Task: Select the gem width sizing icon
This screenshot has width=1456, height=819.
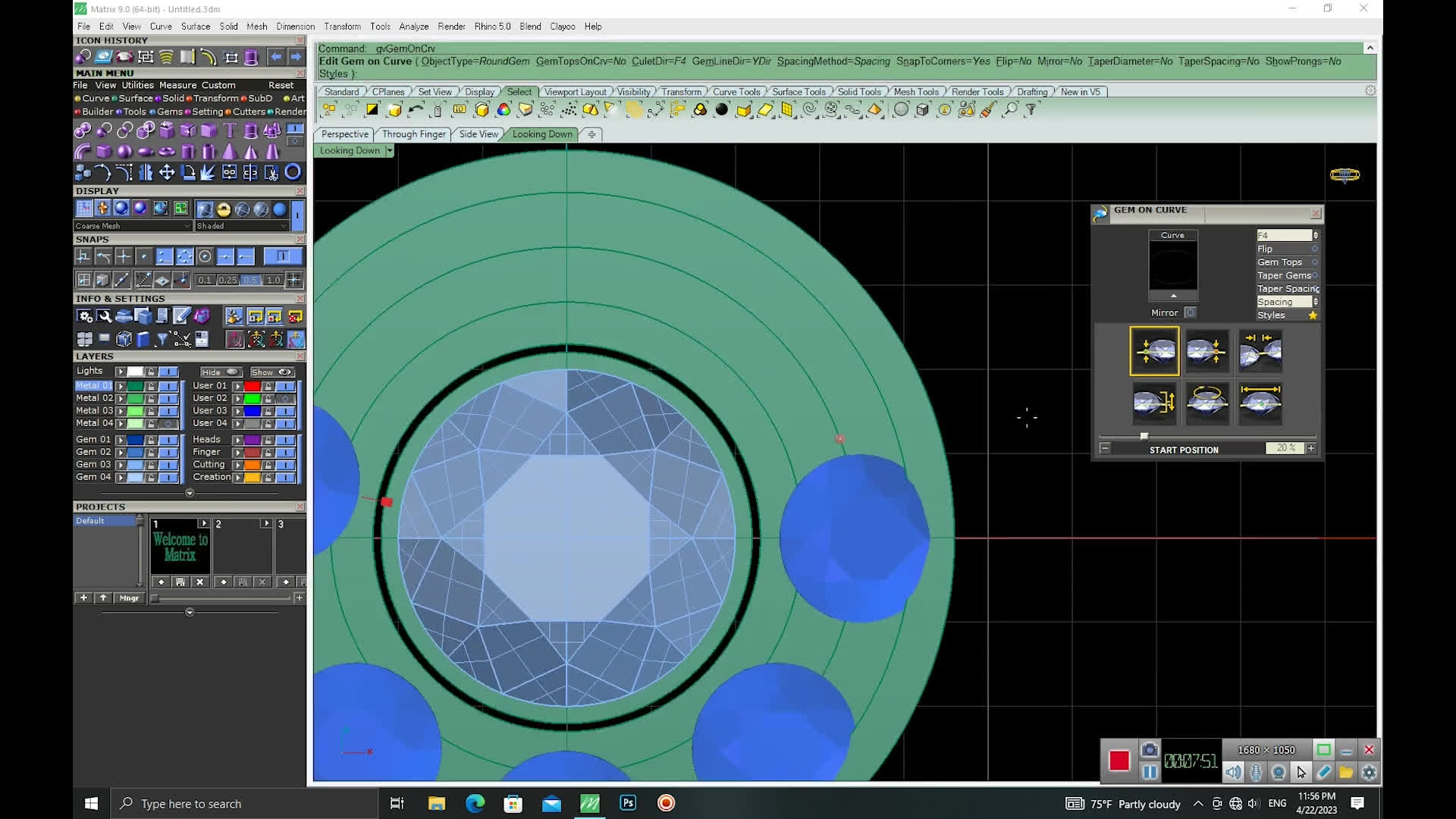Action: point(1260,402)
